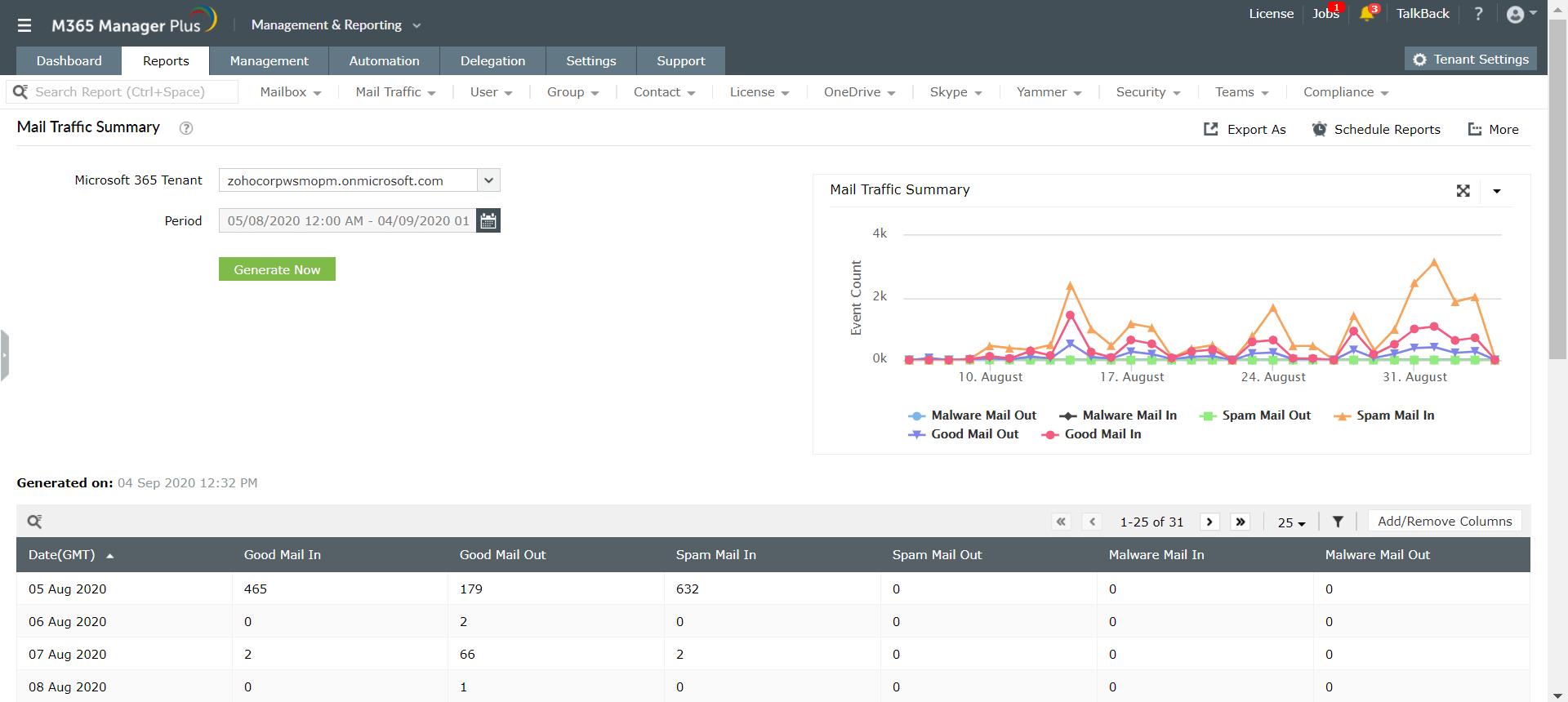Click the Generate Now button

(277, 269)
